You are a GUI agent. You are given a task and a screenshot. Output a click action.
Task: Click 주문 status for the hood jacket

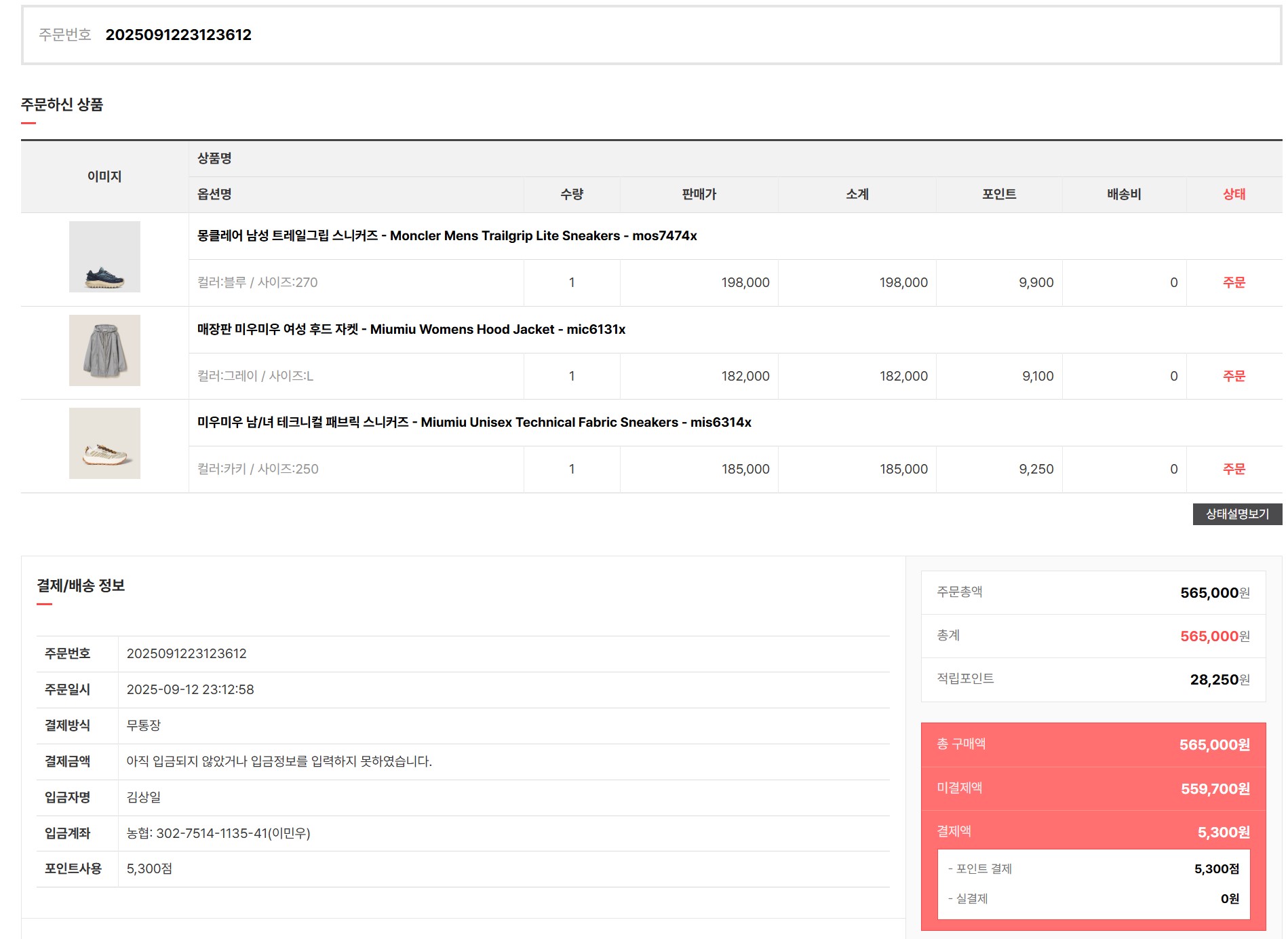[x=1233, y=377]
